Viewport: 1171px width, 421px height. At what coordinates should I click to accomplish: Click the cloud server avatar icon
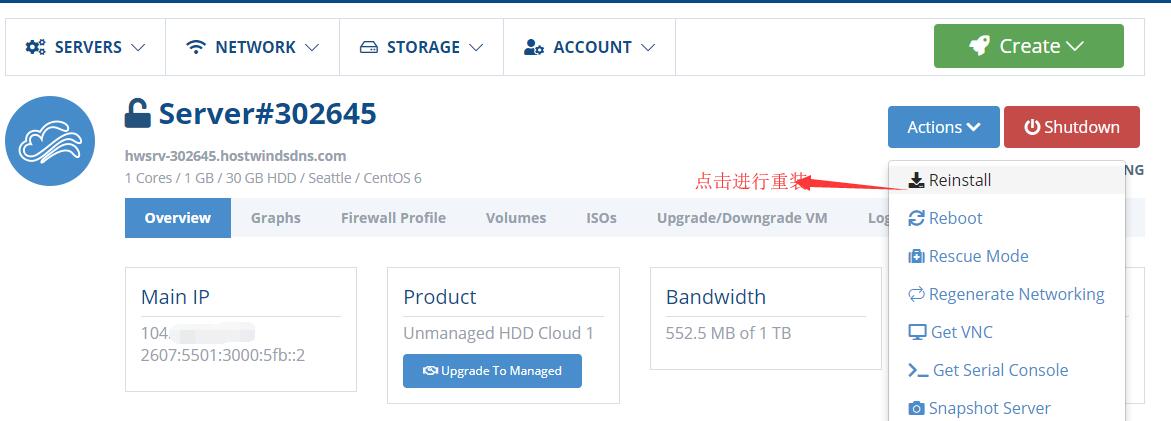(x=50, y=141)
